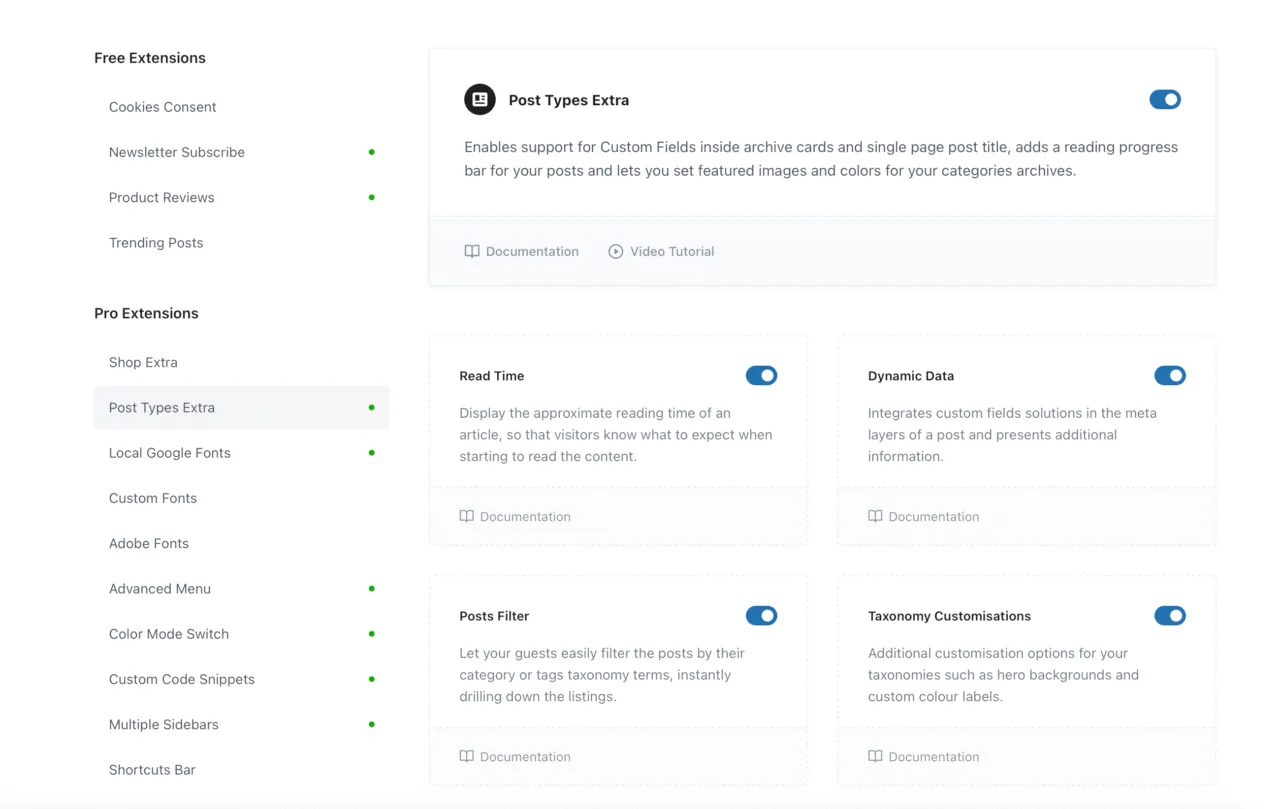This screenshot has height=809, width=1280.
Task: Click the Taxonomy Customisations card title
Action: click(949, 616)
